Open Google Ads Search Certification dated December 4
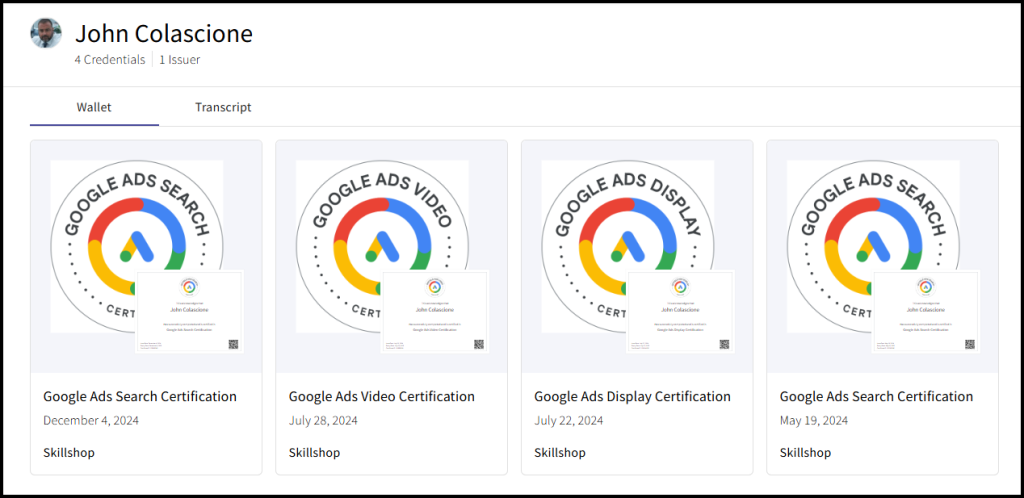Image resolution: width=1024 pixels, height=498 pixels. pos(140,396)
